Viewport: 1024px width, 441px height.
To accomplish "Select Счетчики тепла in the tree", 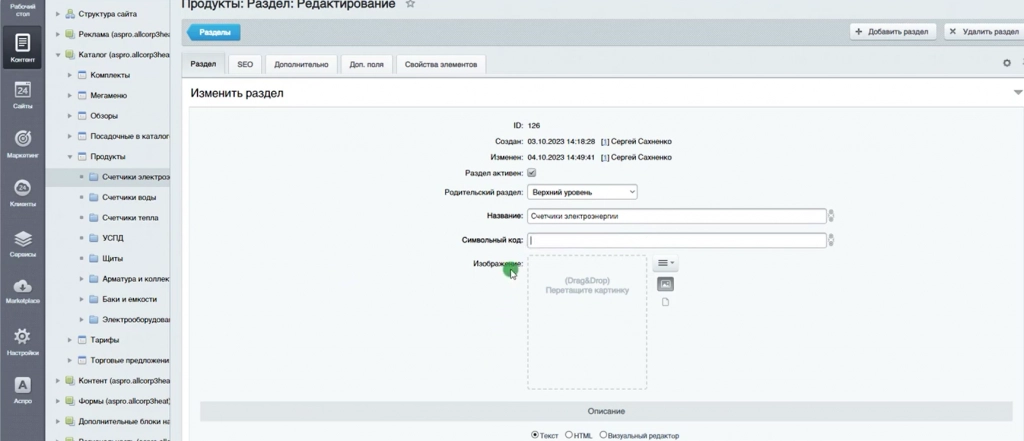I will (130, 218).
